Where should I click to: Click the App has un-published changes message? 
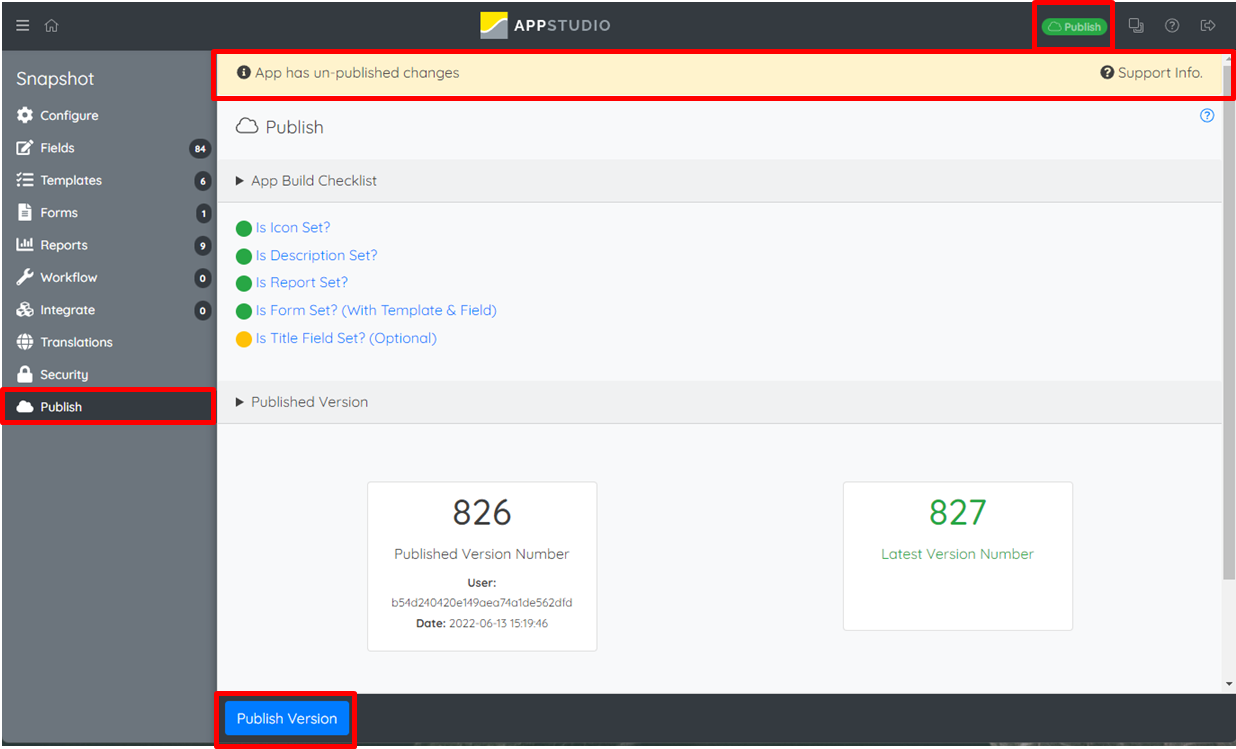click(x=357, y=73)
